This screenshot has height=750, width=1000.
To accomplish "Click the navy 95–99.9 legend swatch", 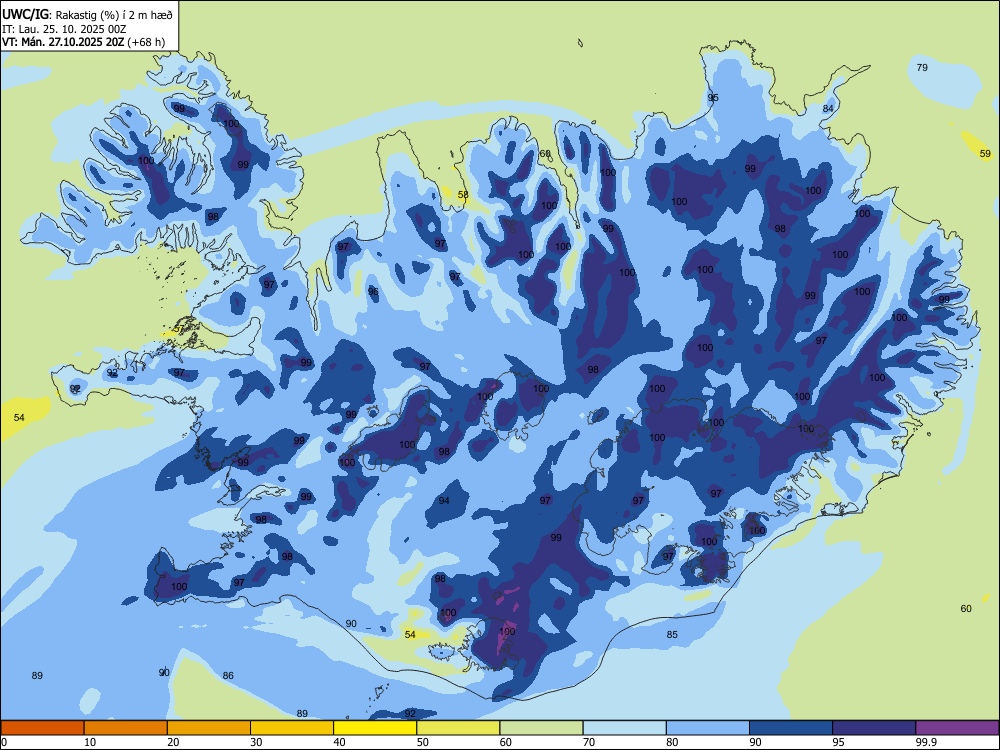I will click(x=874, y=728).
